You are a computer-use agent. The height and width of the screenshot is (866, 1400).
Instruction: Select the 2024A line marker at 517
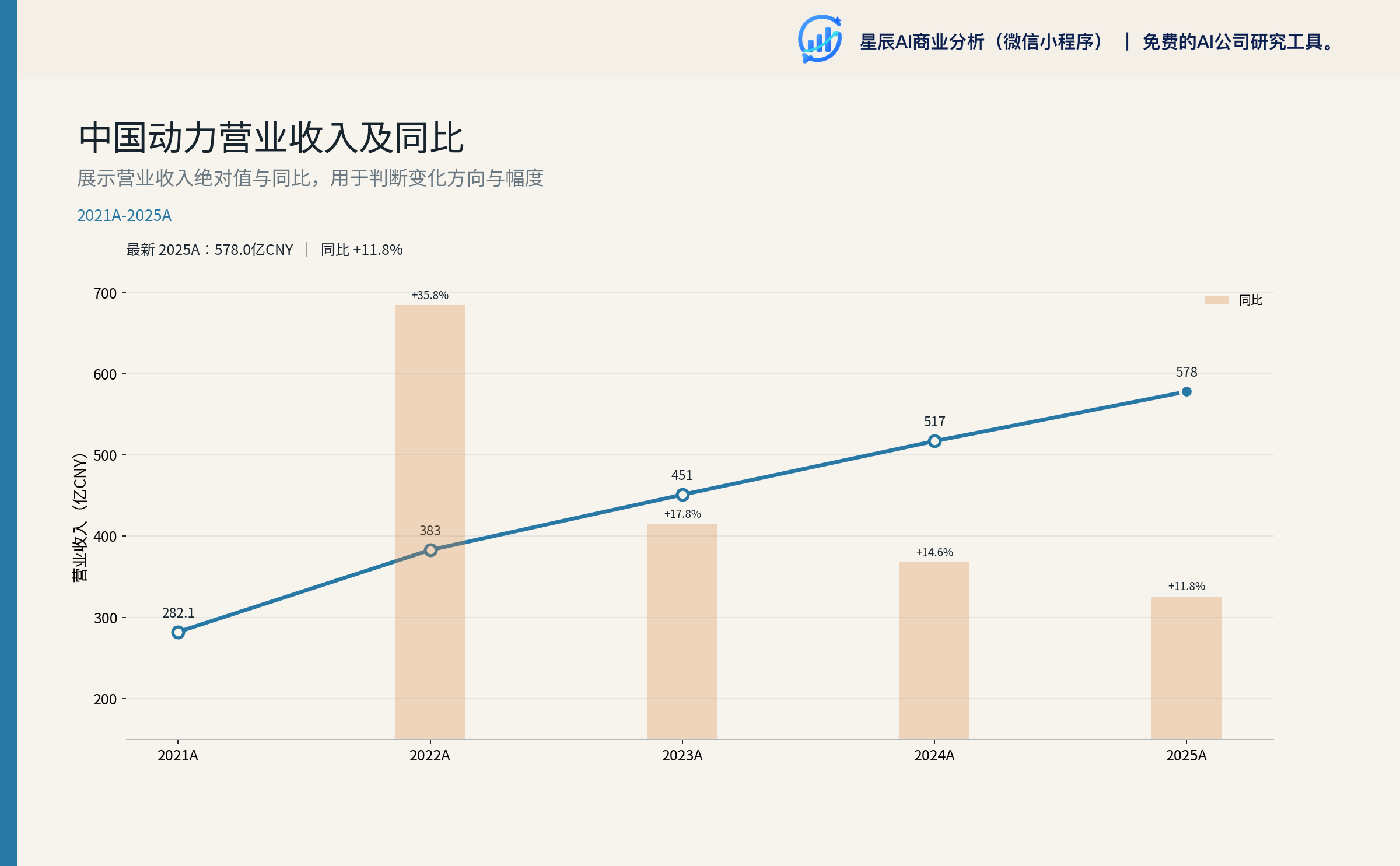click(x=934, y=441)
